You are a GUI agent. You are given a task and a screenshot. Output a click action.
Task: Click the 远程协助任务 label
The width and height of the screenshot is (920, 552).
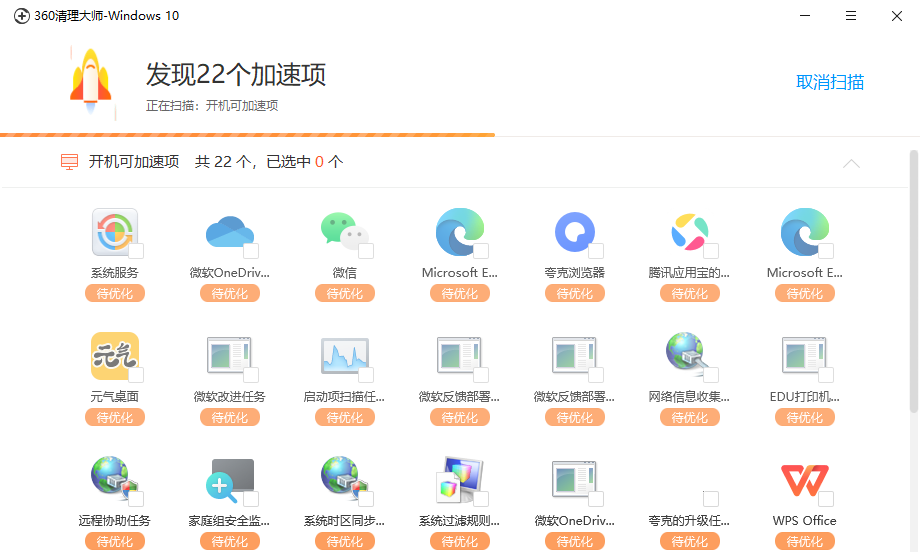pyautogui.click(x=114, y=520)
